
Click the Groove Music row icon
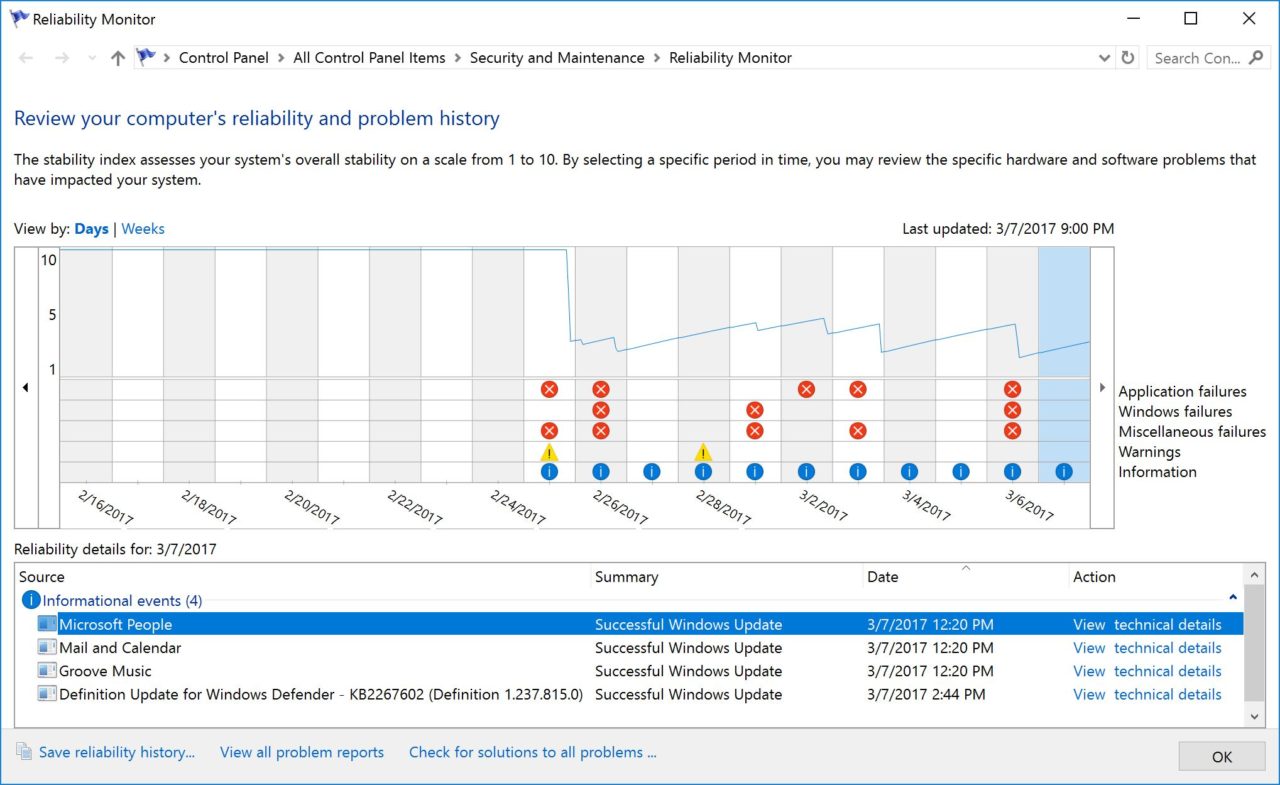pos(47,671)
